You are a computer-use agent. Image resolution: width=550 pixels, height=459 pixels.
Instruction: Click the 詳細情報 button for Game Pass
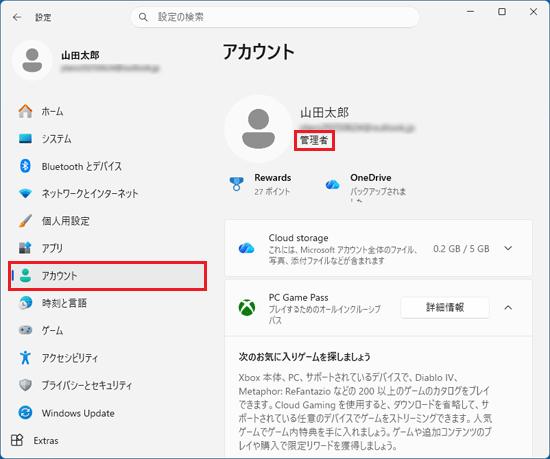(x=445, y=308)
